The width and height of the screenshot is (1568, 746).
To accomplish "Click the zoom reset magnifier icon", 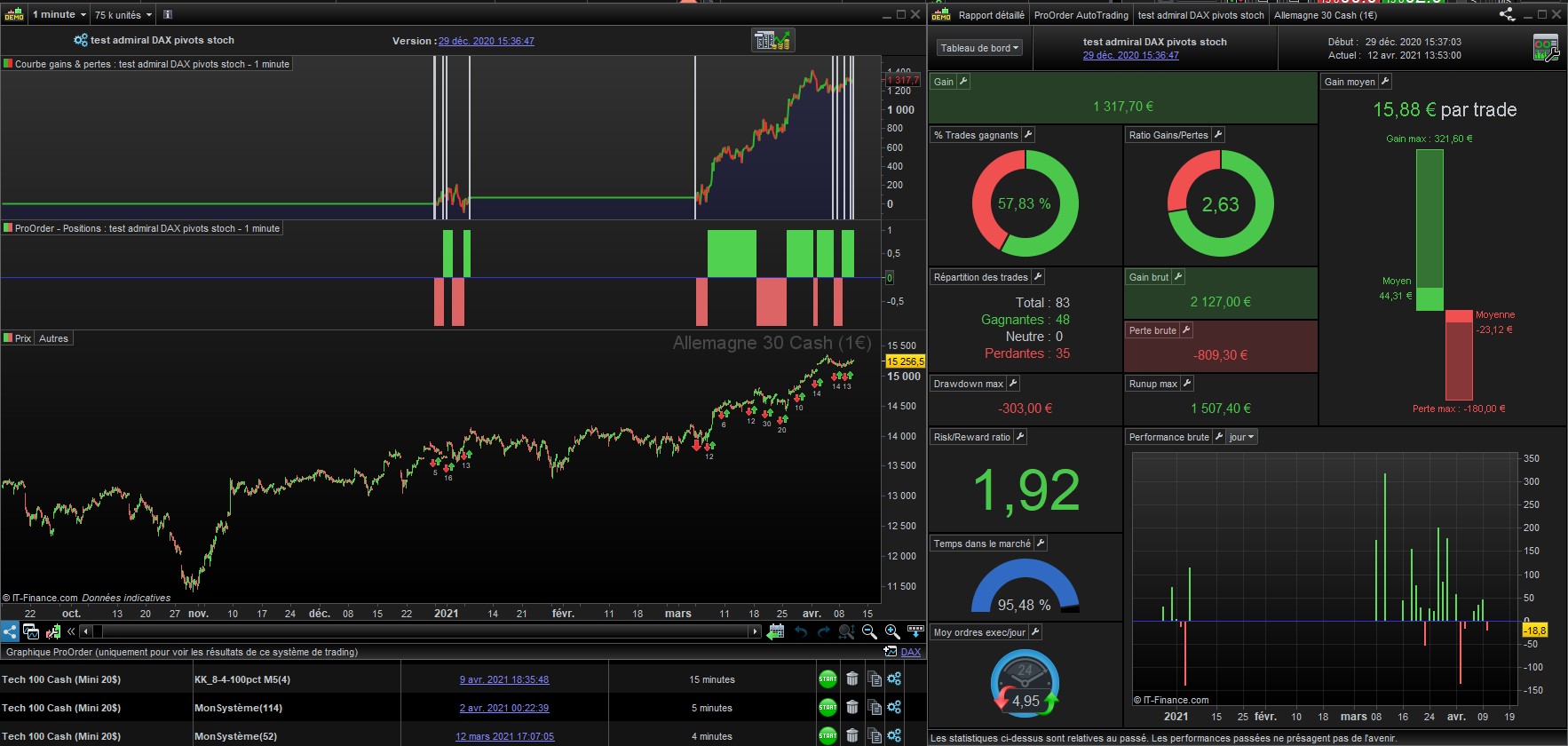I will pos(846,631).
